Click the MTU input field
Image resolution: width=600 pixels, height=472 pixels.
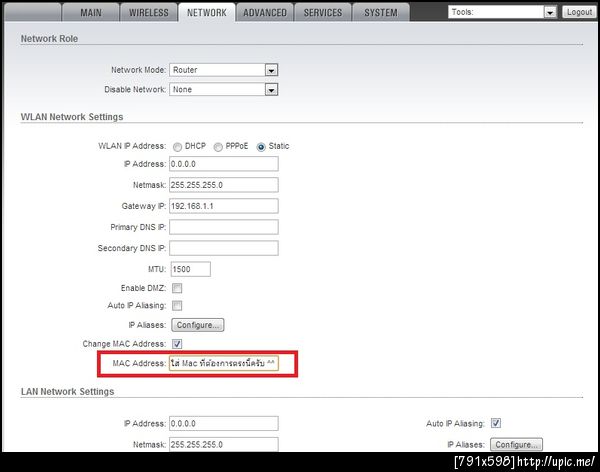pyautogui.click(x=190, y=269)
